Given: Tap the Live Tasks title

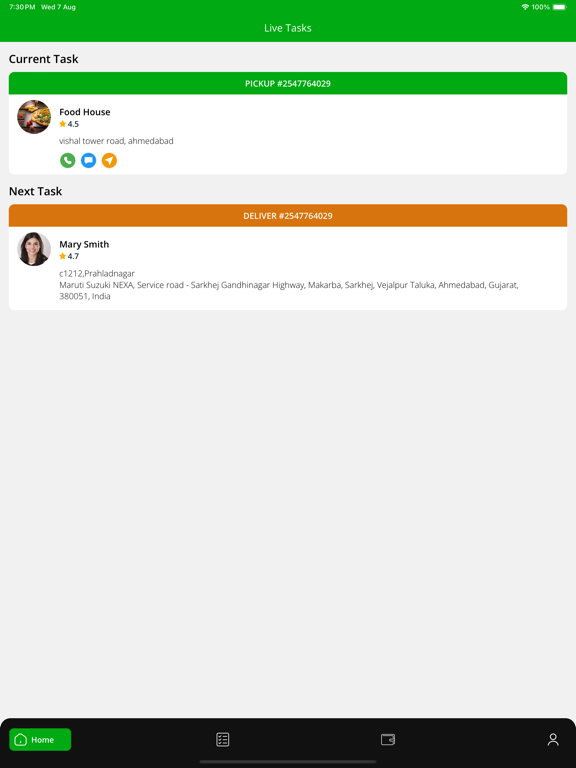Looking at the screenshot, I should click(x=288, y=28).
